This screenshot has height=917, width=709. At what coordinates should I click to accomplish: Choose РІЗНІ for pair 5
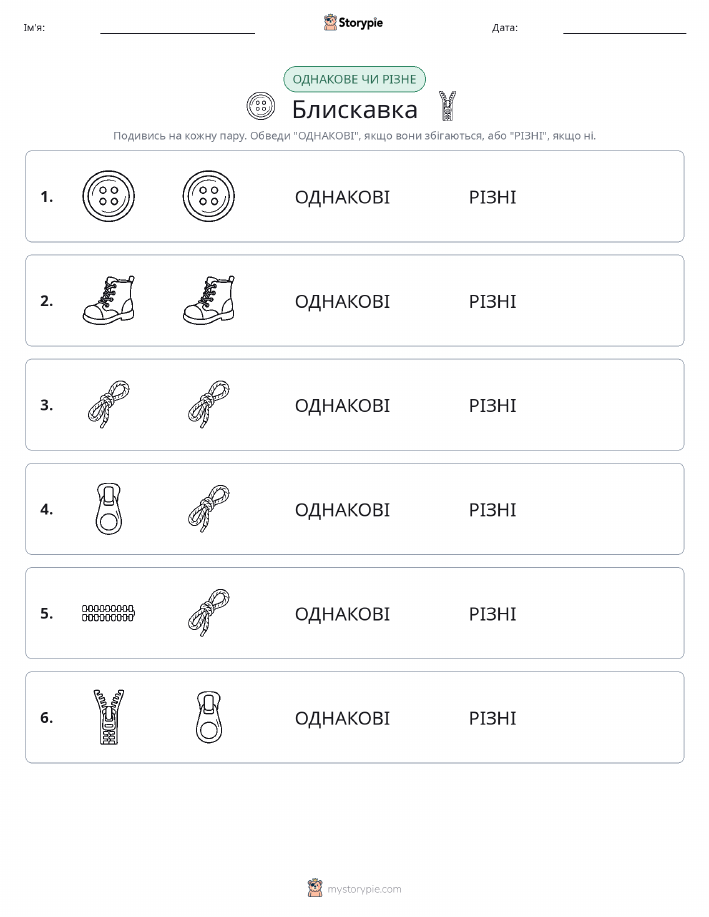(493, 613)
